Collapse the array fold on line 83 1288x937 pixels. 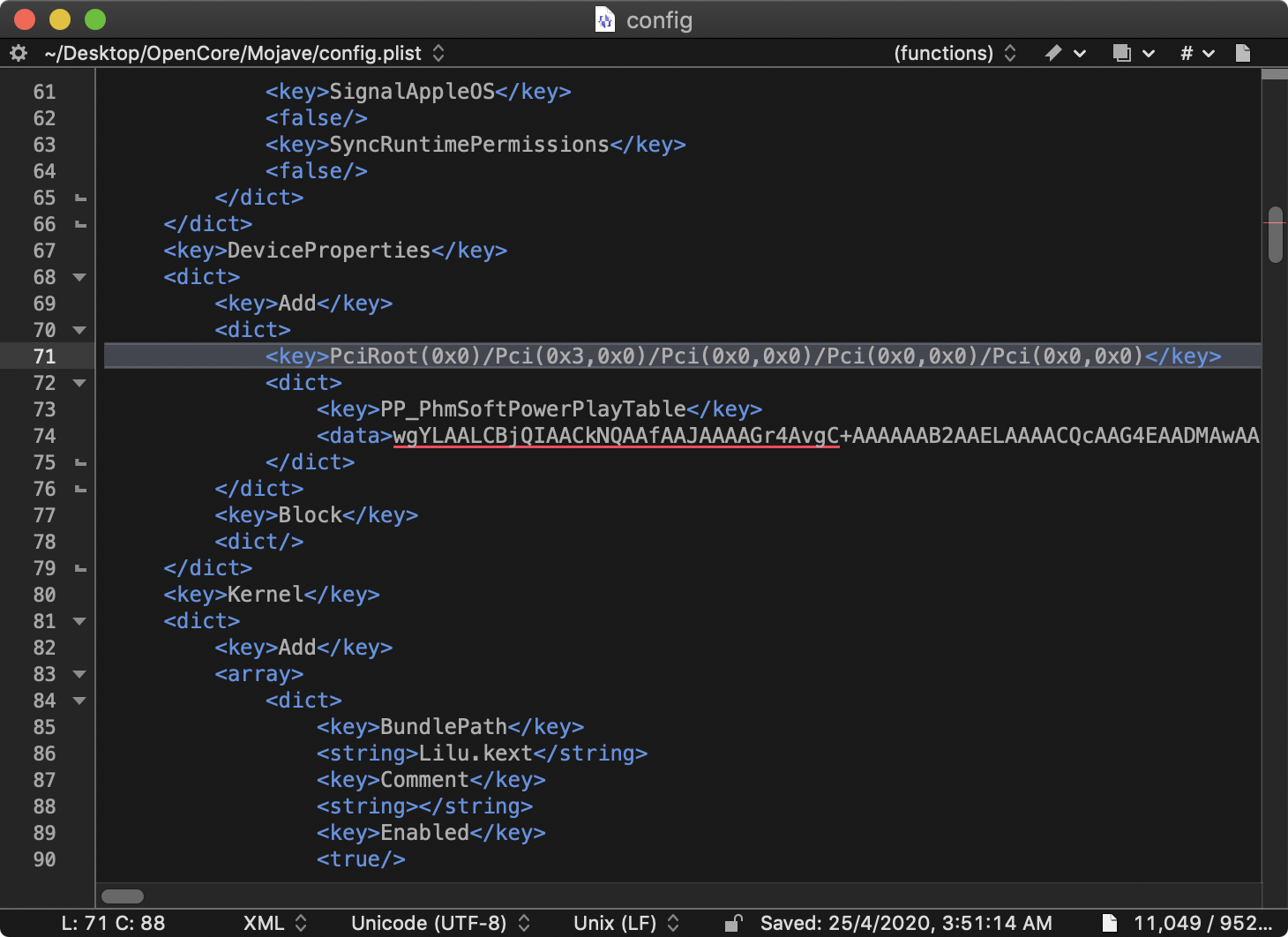click(x=79, y=674)
